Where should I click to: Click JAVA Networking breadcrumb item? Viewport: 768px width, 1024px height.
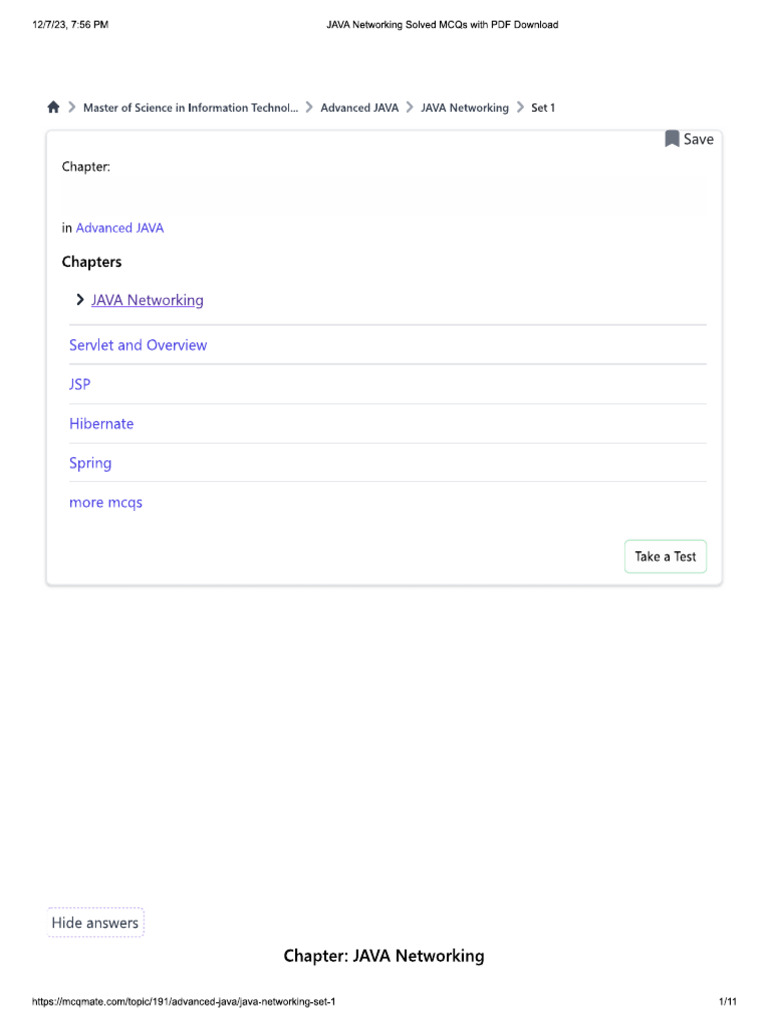click(x=464, y=108)
